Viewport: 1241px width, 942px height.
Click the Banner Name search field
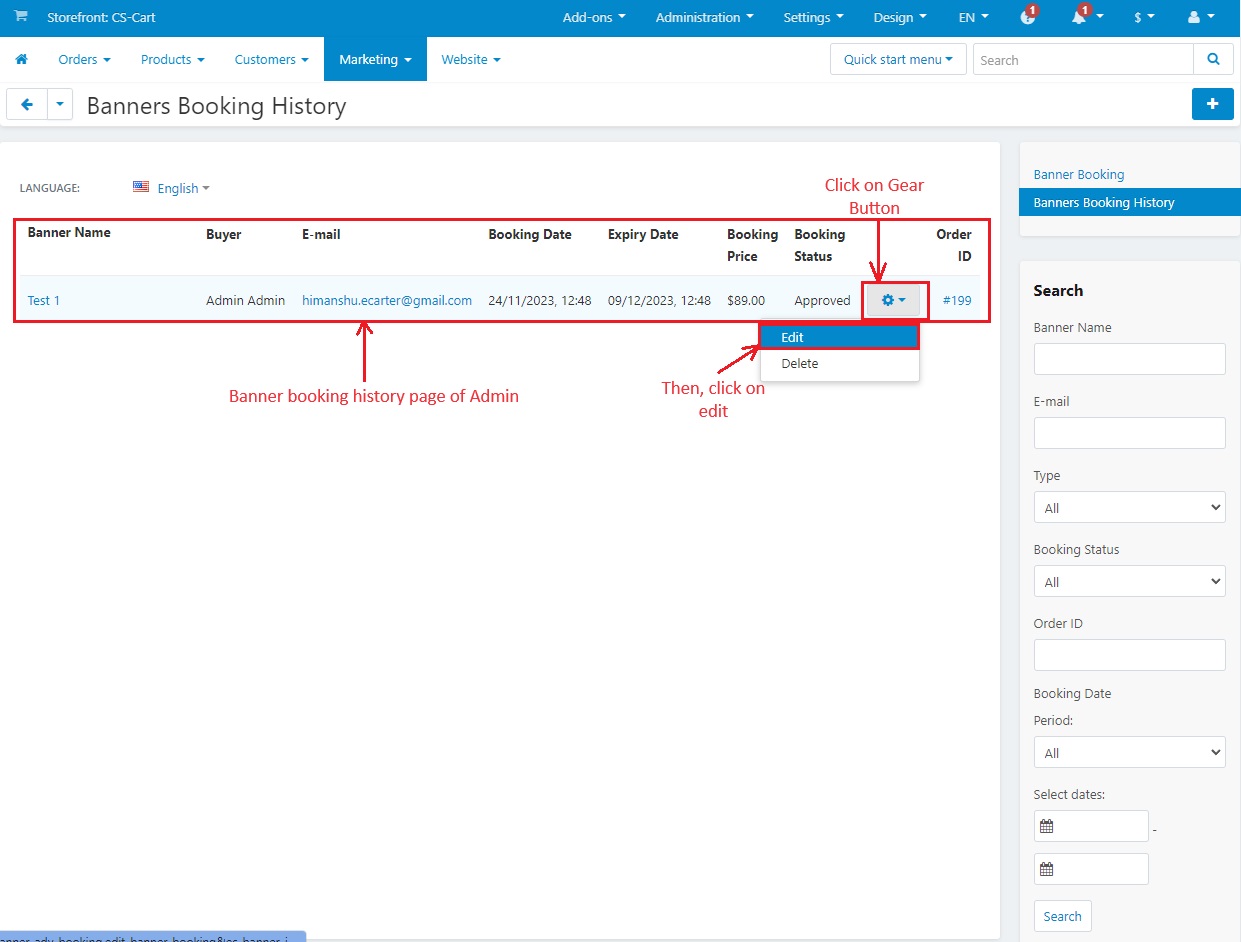[1129, 359]
